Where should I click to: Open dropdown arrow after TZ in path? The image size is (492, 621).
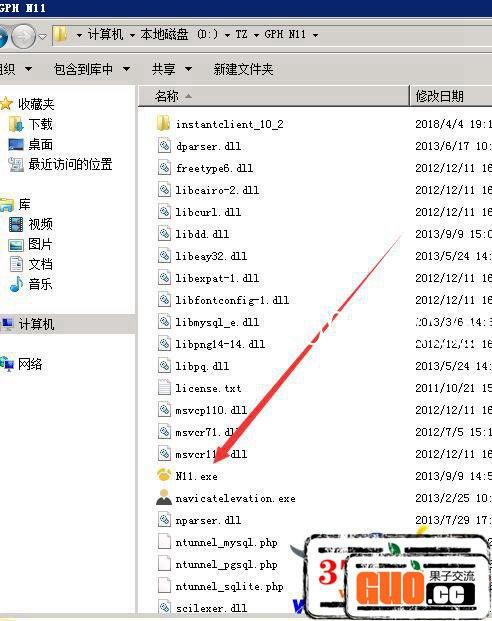click(x=256, y=35)
